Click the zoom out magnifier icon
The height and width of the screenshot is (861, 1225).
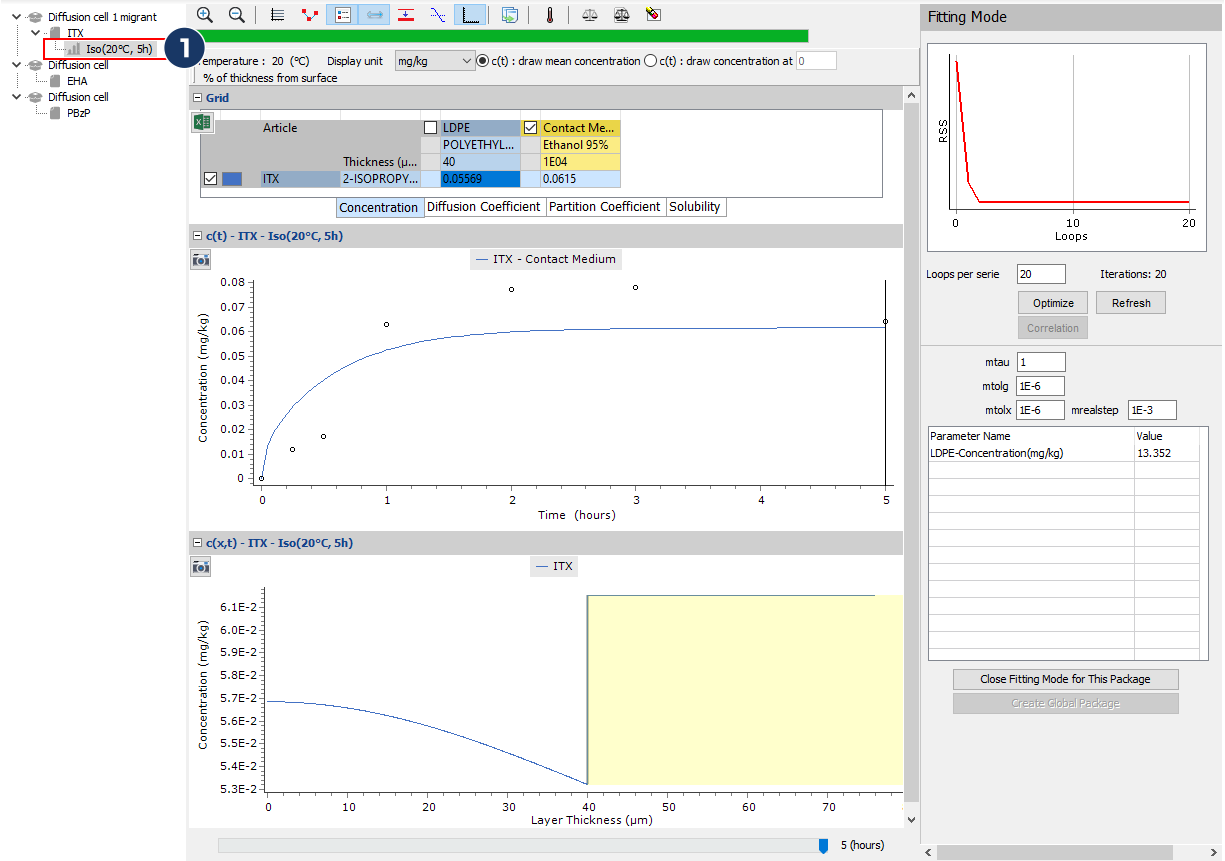click(237, 15)
